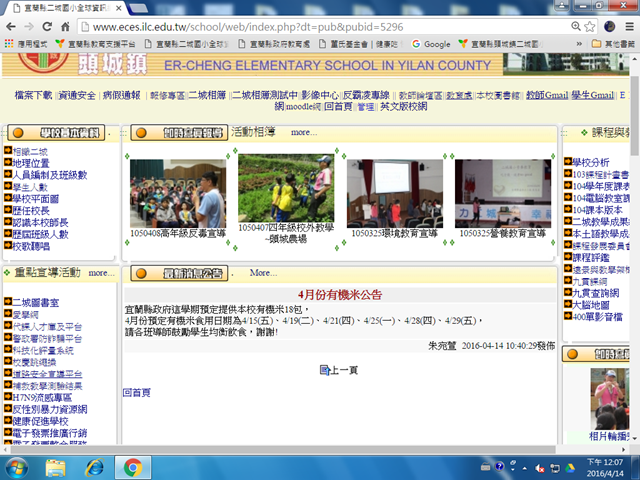Open Internet Explorer from the taskbar
640x480 pixels.
(94, 468)
